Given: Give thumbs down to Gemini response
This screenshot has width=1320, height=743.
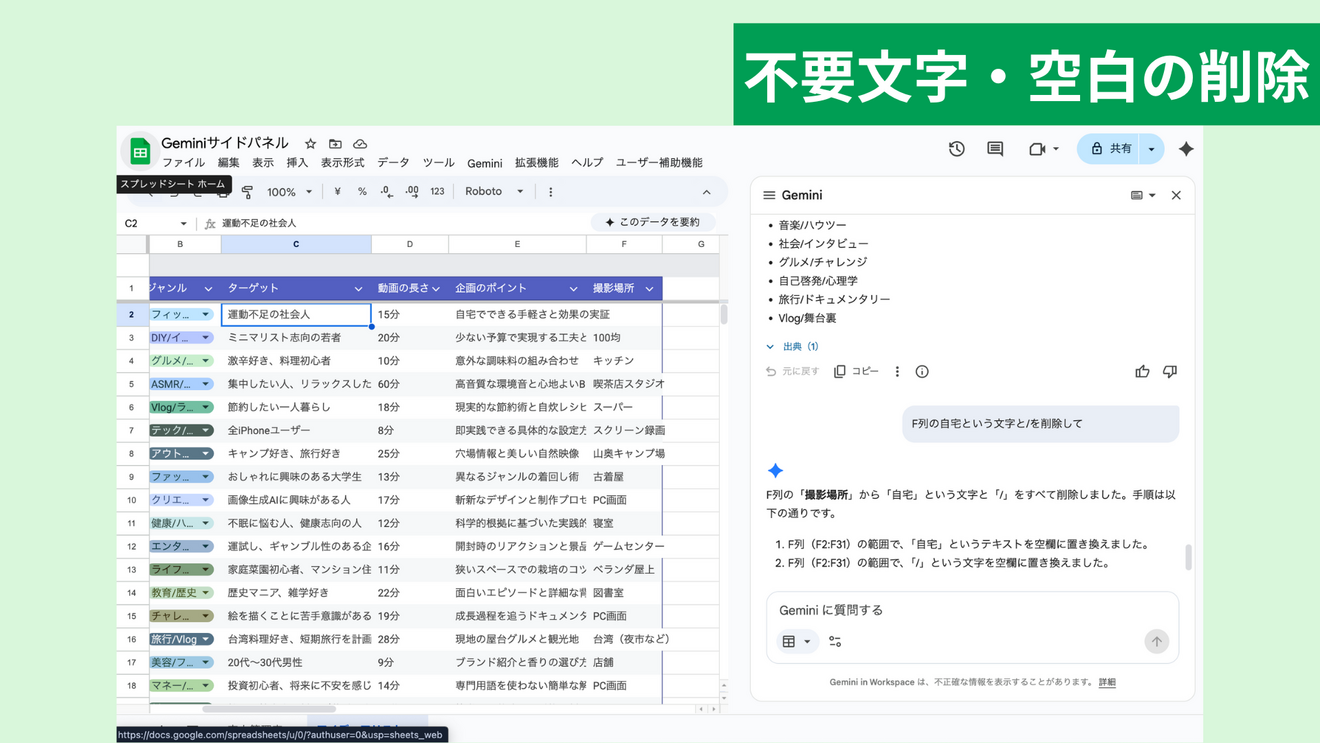Looking at the screenshot, I should click(x=1170, y=372).
